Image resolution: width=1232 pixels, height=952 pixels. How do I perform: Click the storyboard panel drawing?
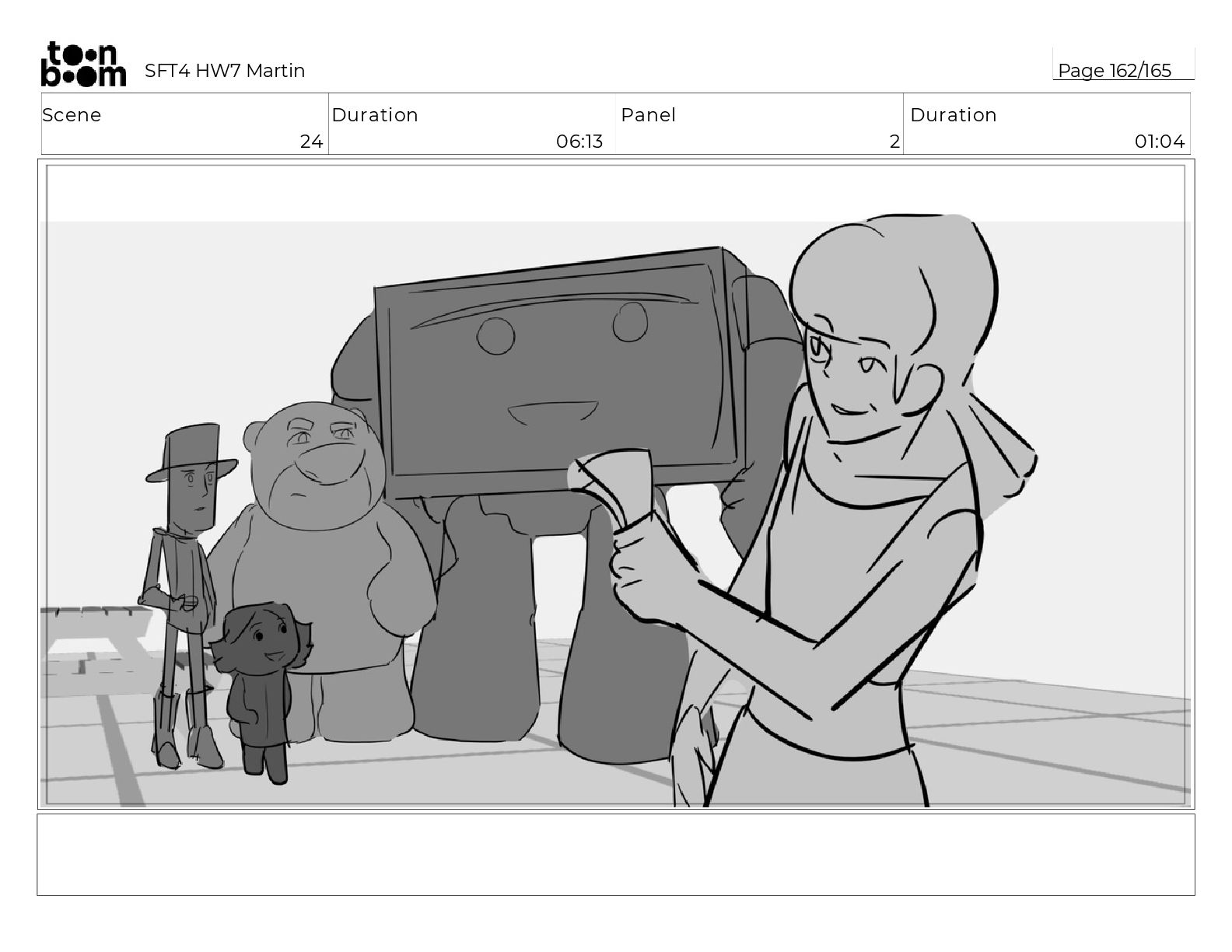tap(616, 484)
